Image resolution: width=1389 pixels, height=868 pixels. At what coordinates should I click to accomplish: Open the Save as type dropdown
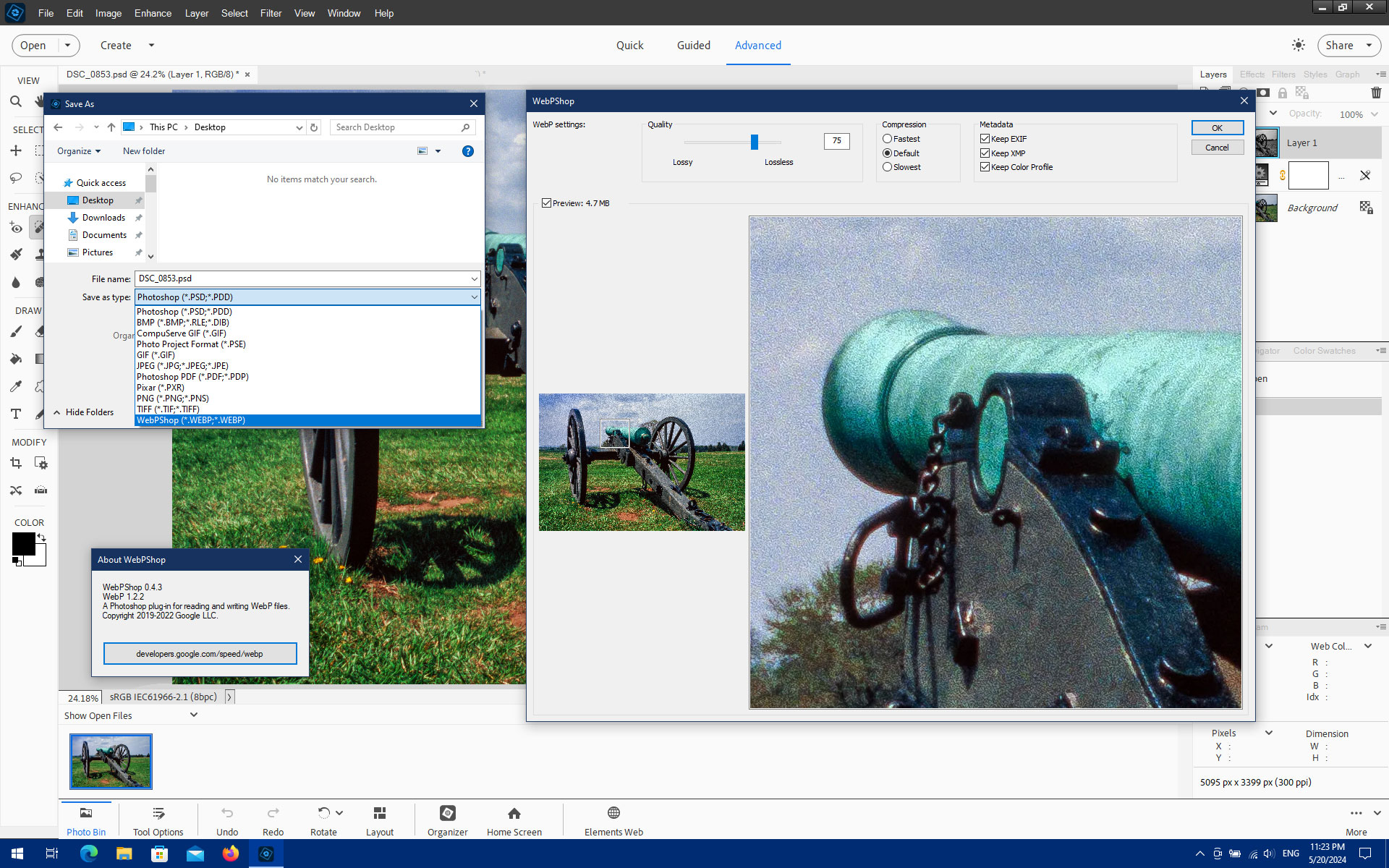[x=474, y=297]
